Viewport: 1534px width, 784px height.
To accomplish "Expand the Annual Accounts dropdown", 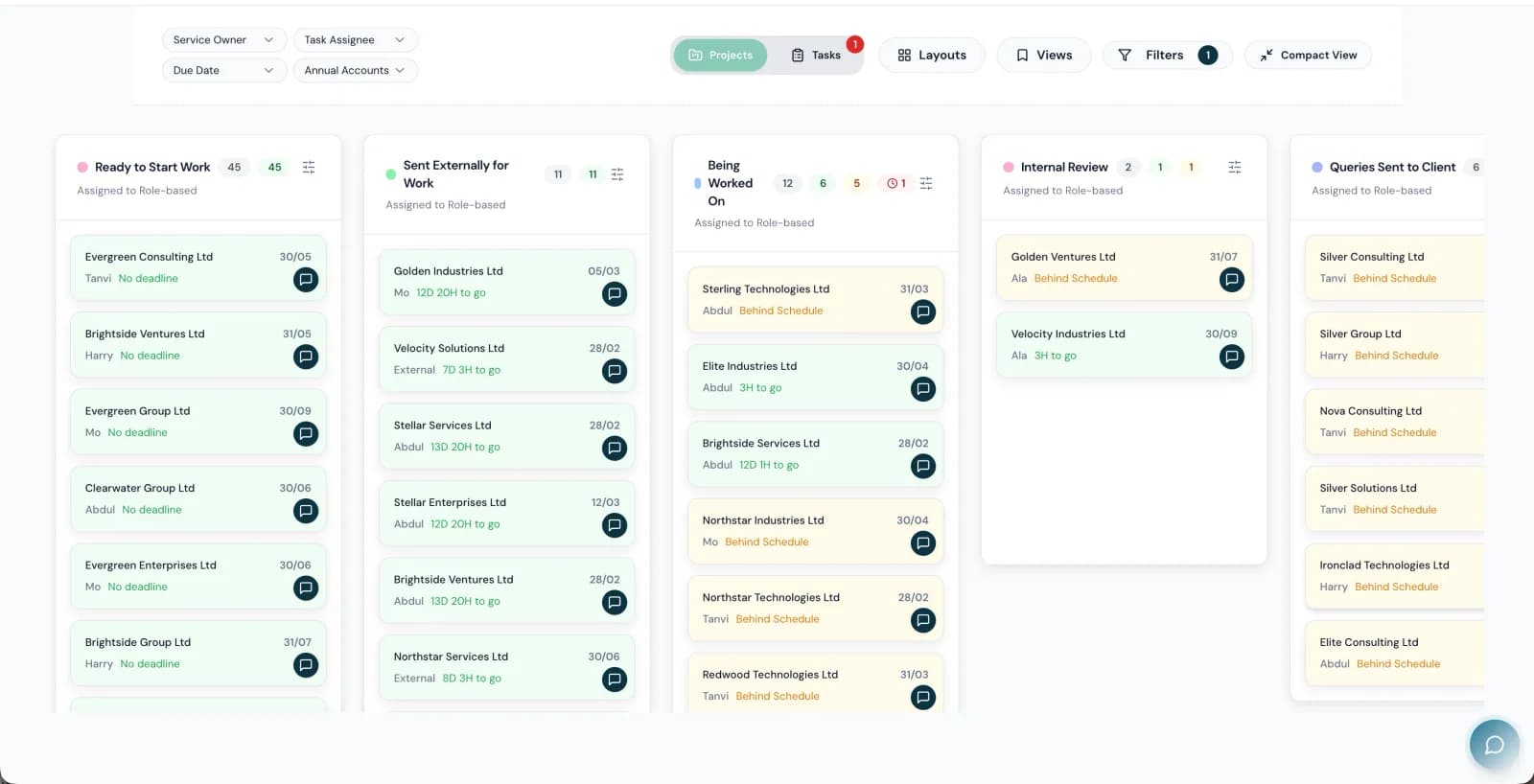I will click(356, 70).
